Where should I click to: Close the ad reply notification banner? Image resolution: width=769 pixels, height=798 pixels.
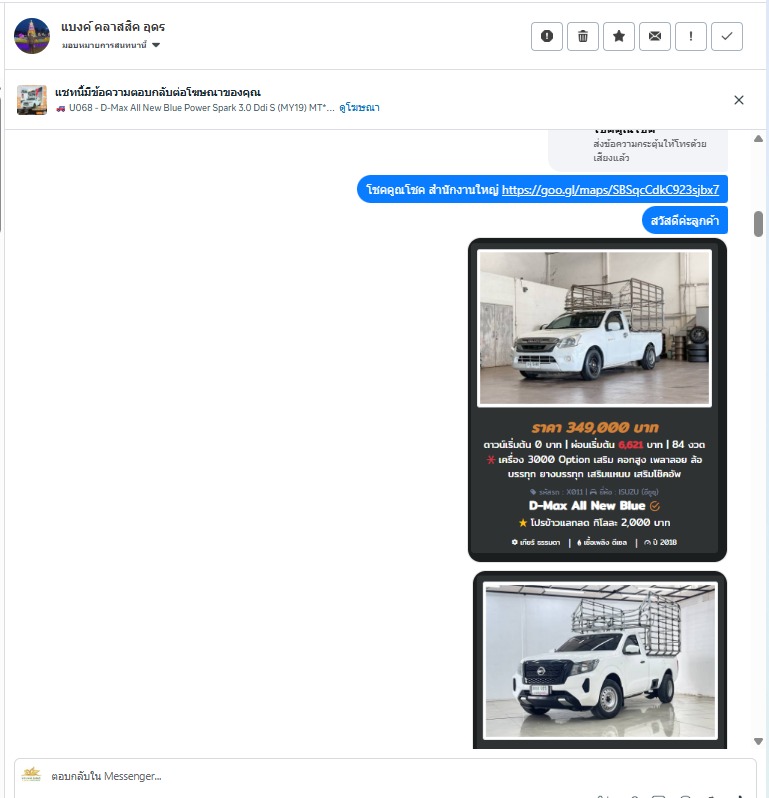[x=739, y=100]
